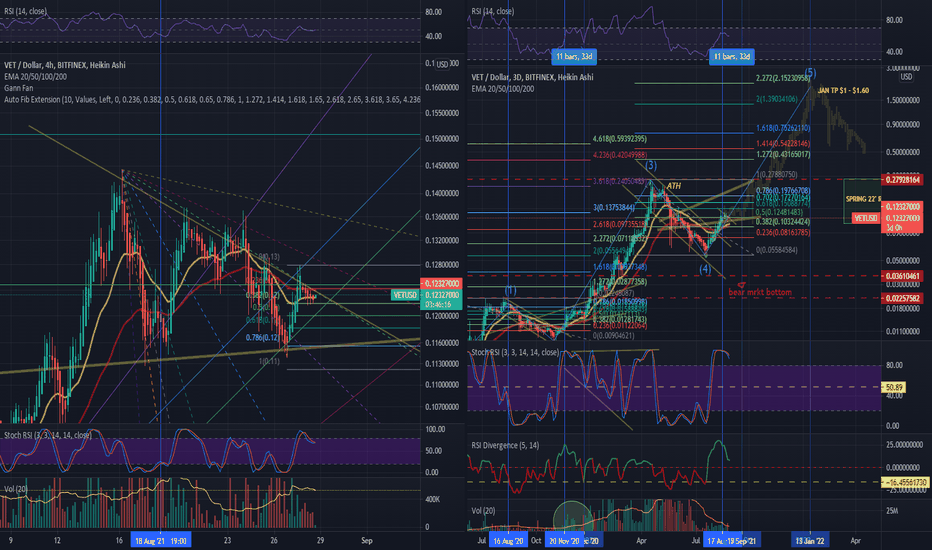Screen dimensions: 932x550
Task: Click the 3(0.13753844) fib level label
Action: pyautogui.click(x=614, y=208)
